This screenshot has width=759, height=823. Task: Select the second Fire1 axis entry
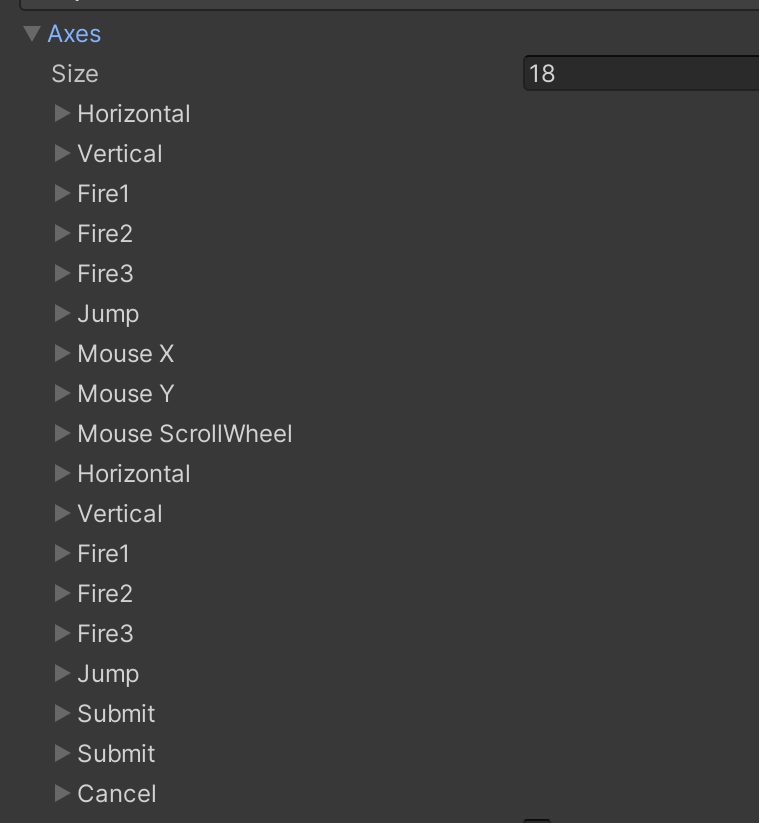(x=103, y=554)
